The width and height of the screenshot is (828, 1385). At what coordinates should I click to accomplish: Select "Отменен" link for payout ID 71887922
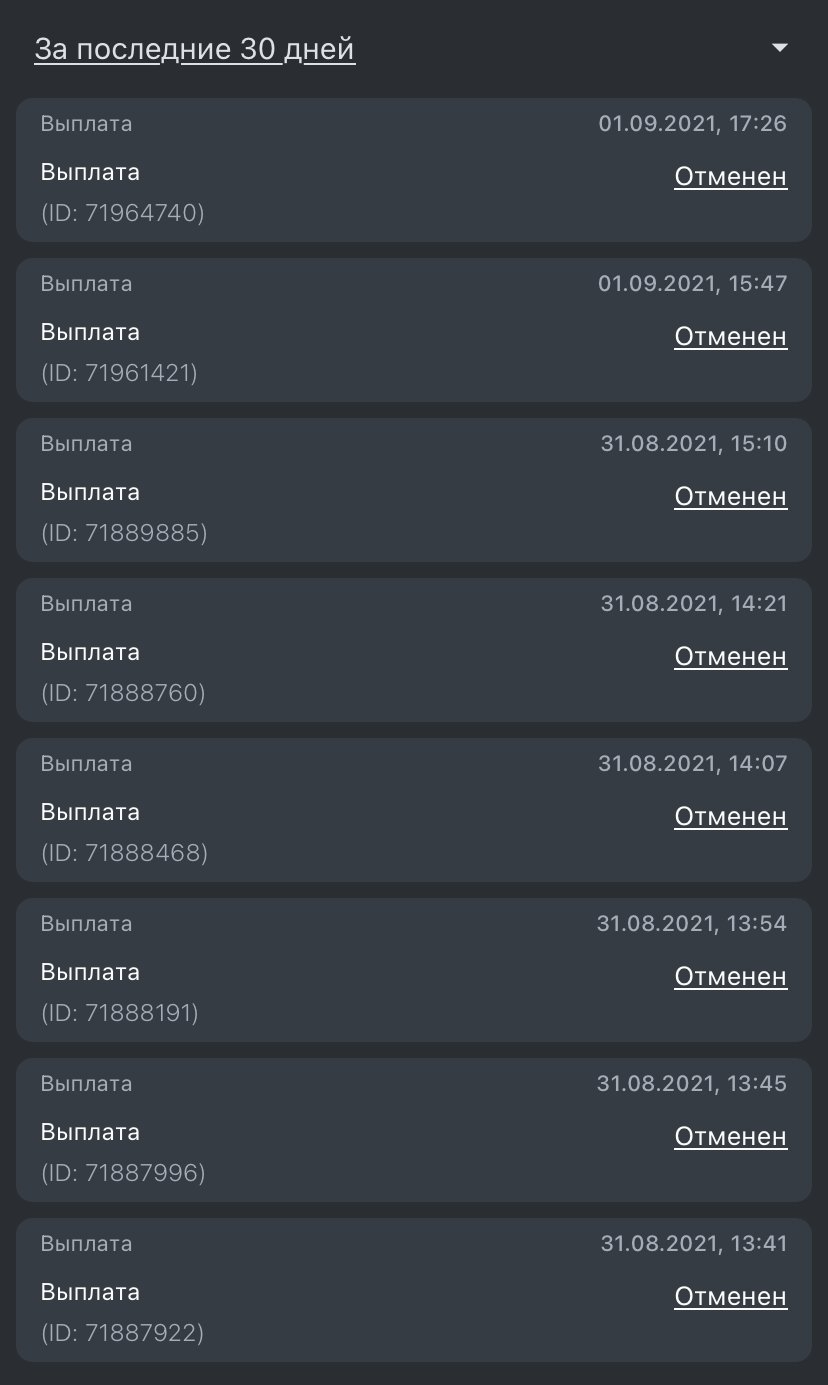coord(730,1297)
